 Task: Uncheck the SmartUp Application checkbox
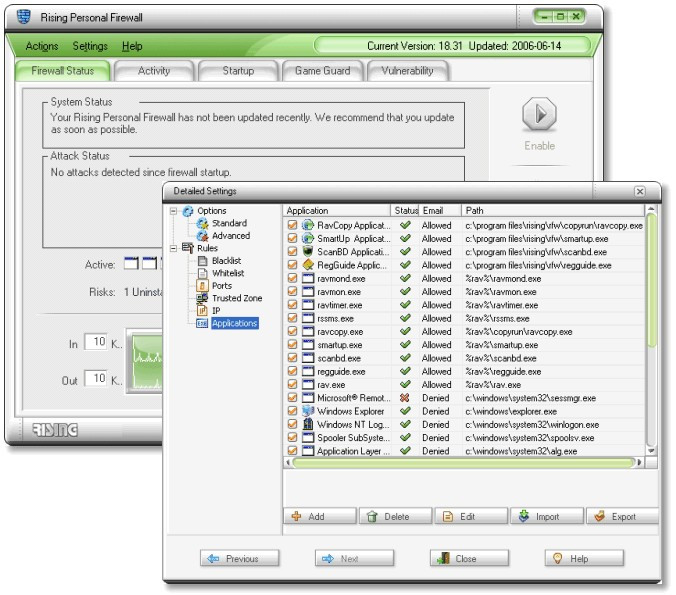coord(292,238)
